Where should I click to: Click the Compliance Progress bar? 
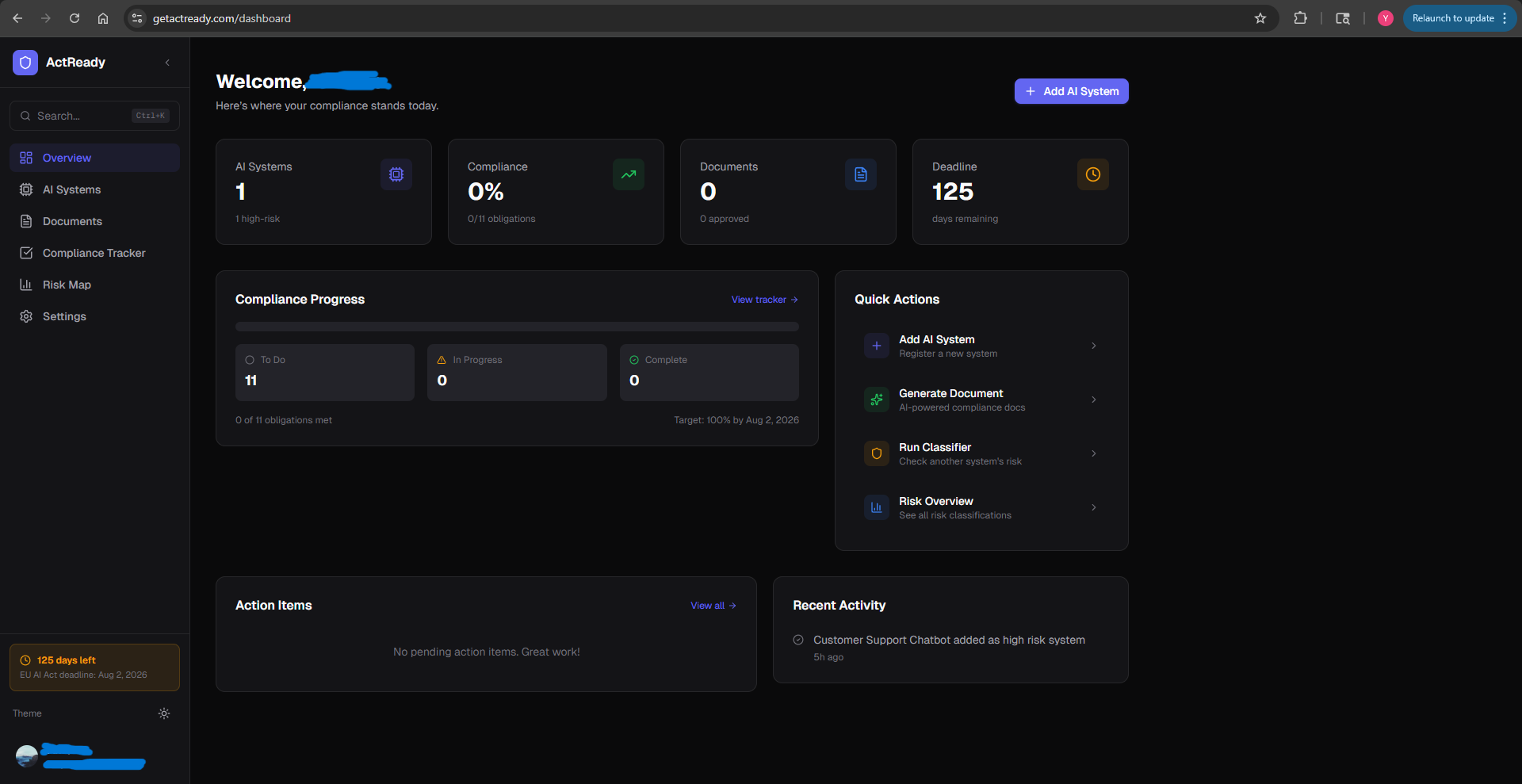pyautogui.click(x=517, y=327)
